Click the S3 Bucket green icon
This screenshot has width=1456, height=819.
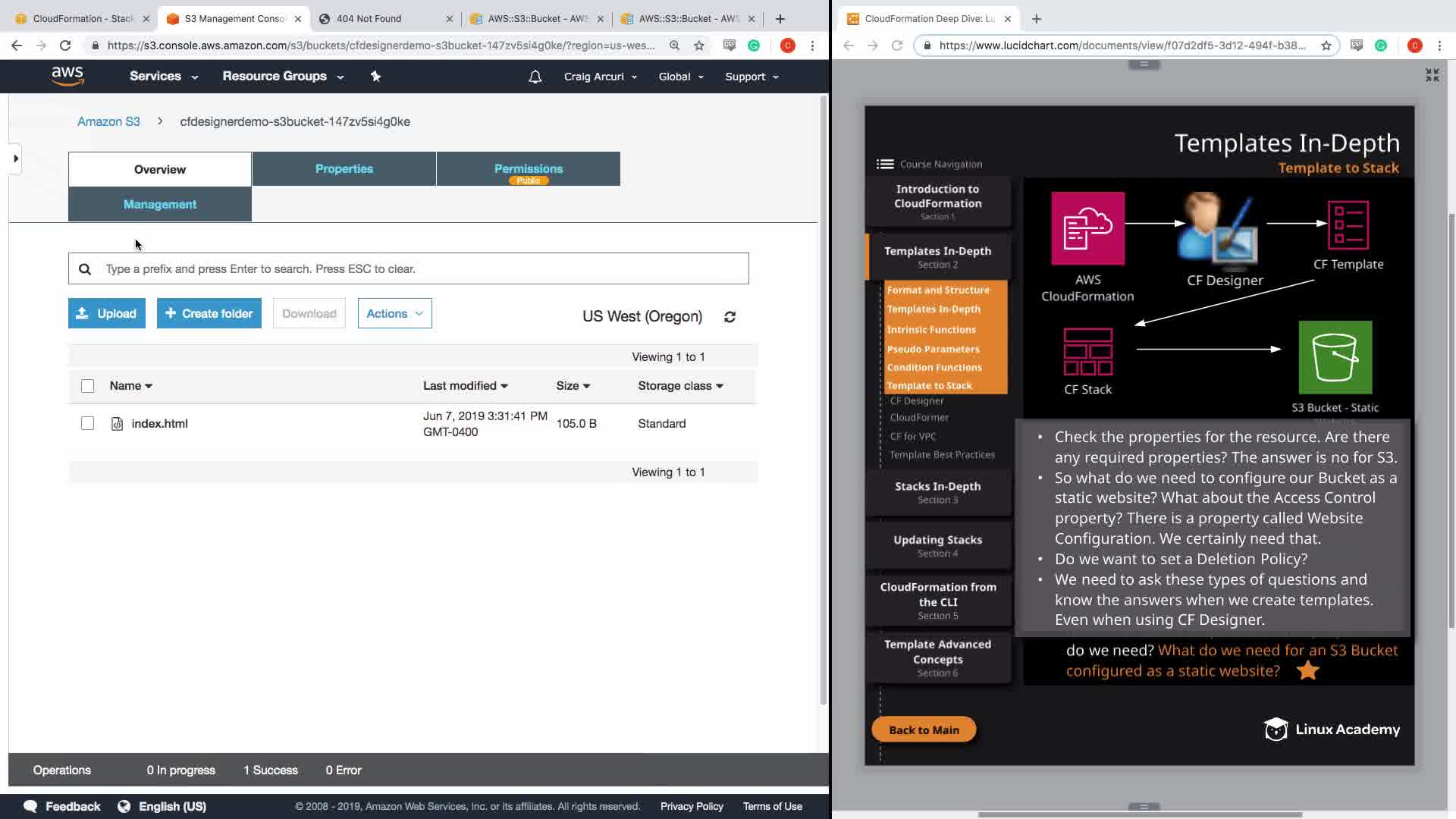point(1335,357)
